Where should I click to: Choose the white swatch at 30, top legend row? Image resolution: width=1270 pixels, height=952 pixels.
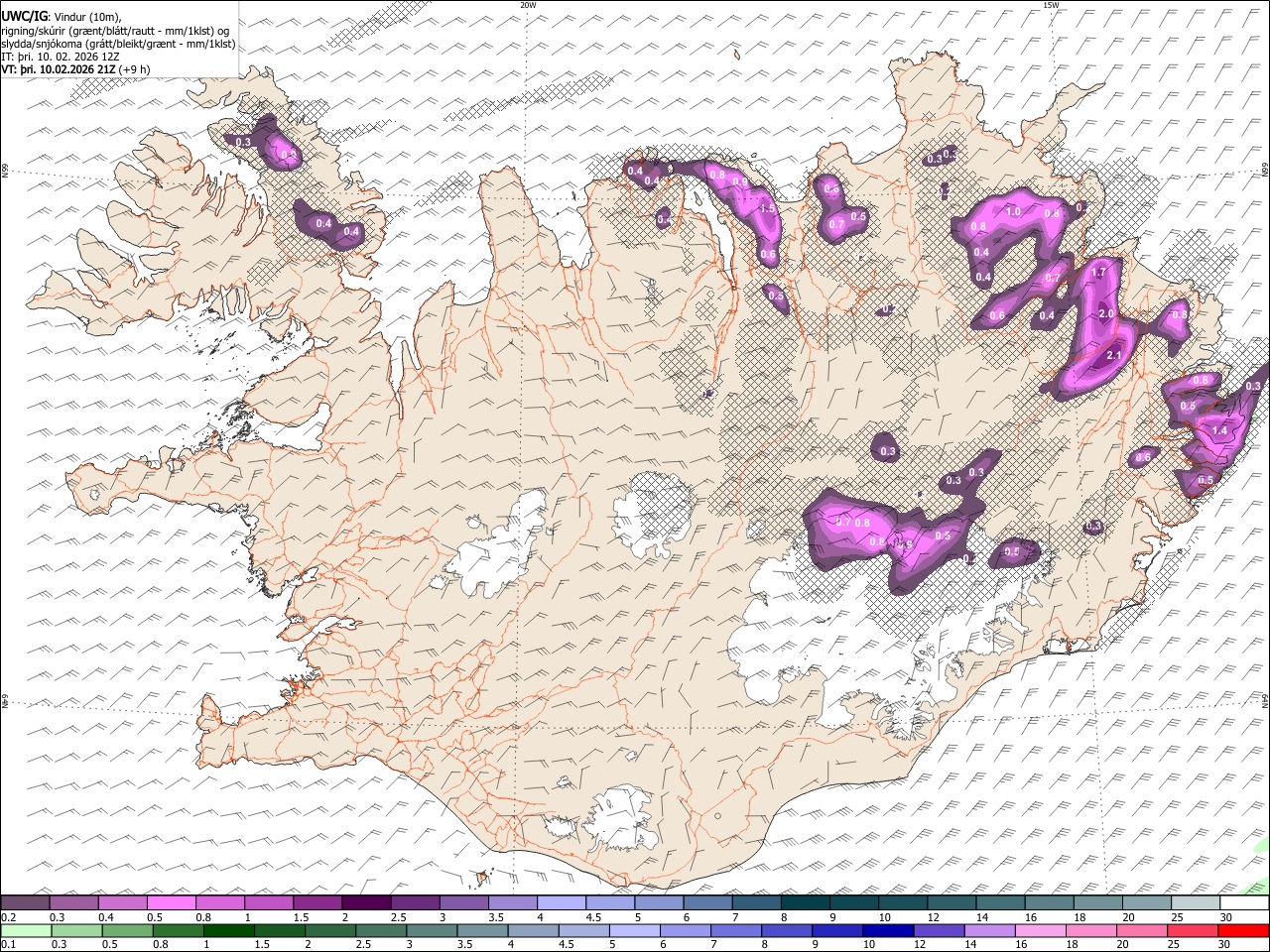click(1245, 903)
